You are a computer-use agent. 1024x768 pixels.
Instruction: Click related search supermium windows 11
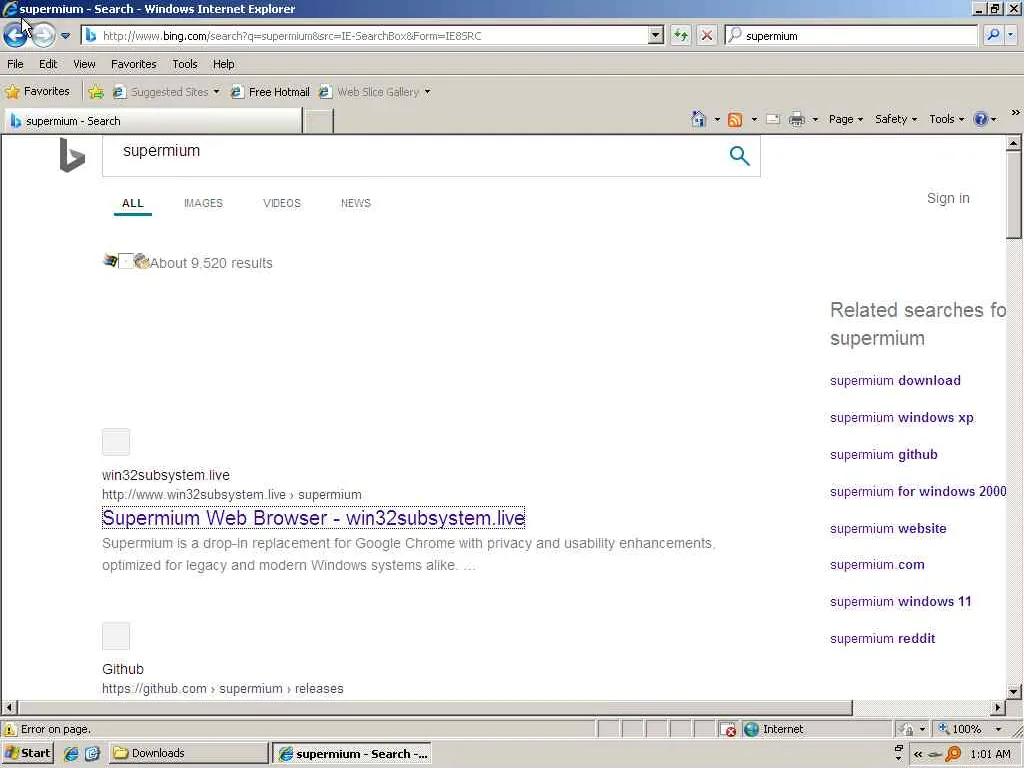900,601
